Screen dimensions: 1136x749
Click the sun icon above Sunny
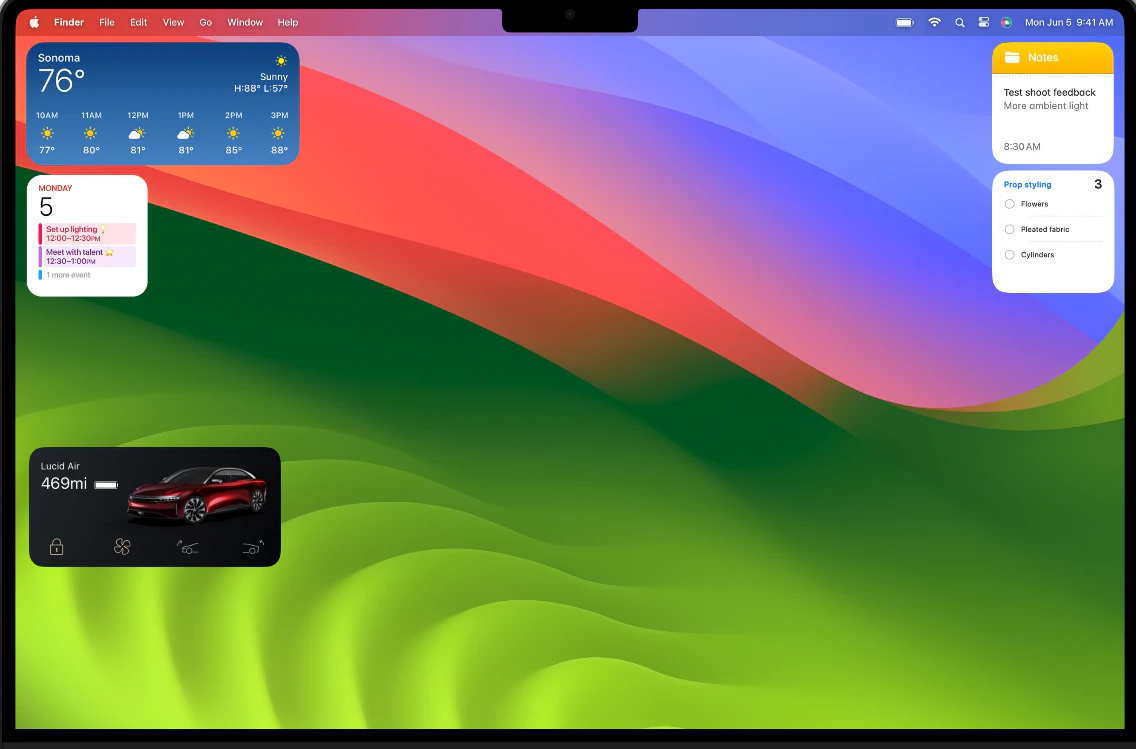(281, 61)
